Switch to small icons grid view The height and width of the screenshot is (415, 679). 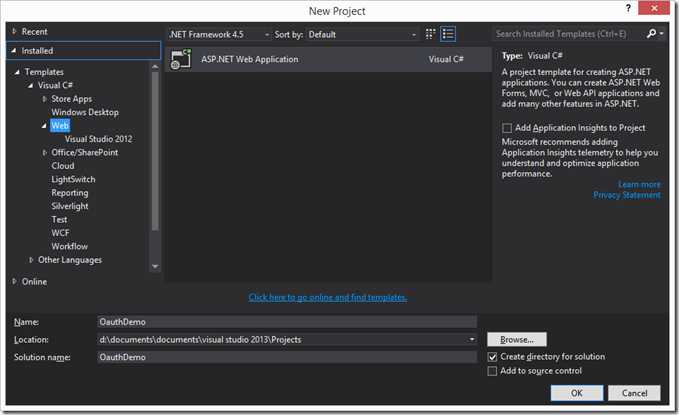[430, 34]
